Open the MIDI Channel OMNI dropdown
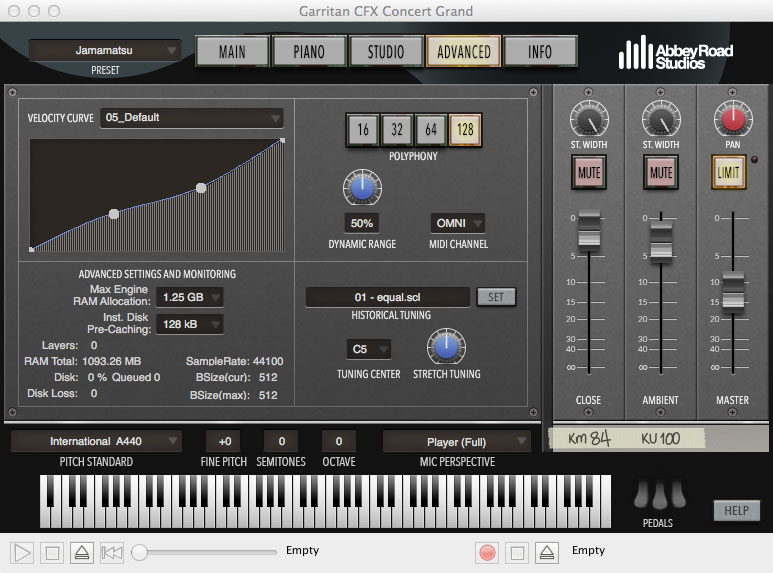 (x=457, y=223)
